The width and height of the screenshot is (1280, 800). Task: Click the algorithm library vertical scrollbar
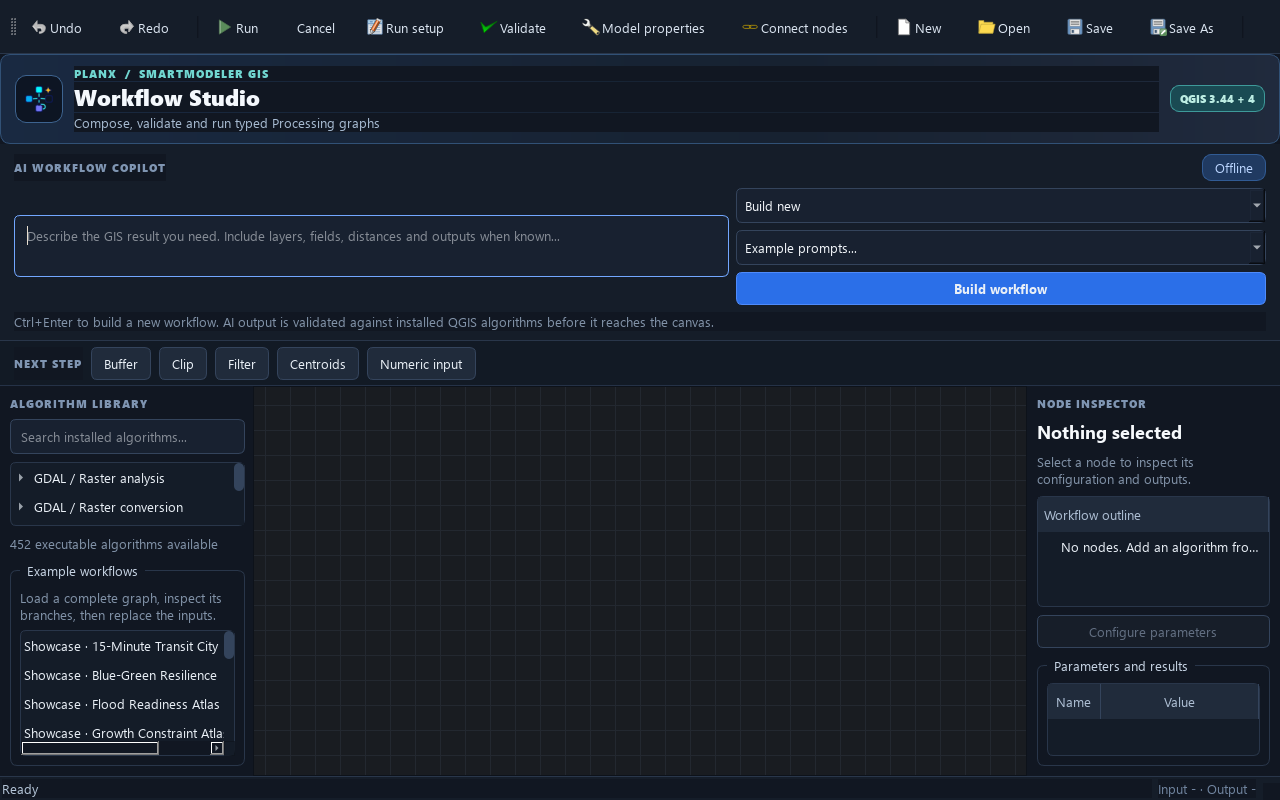point(239,477)
